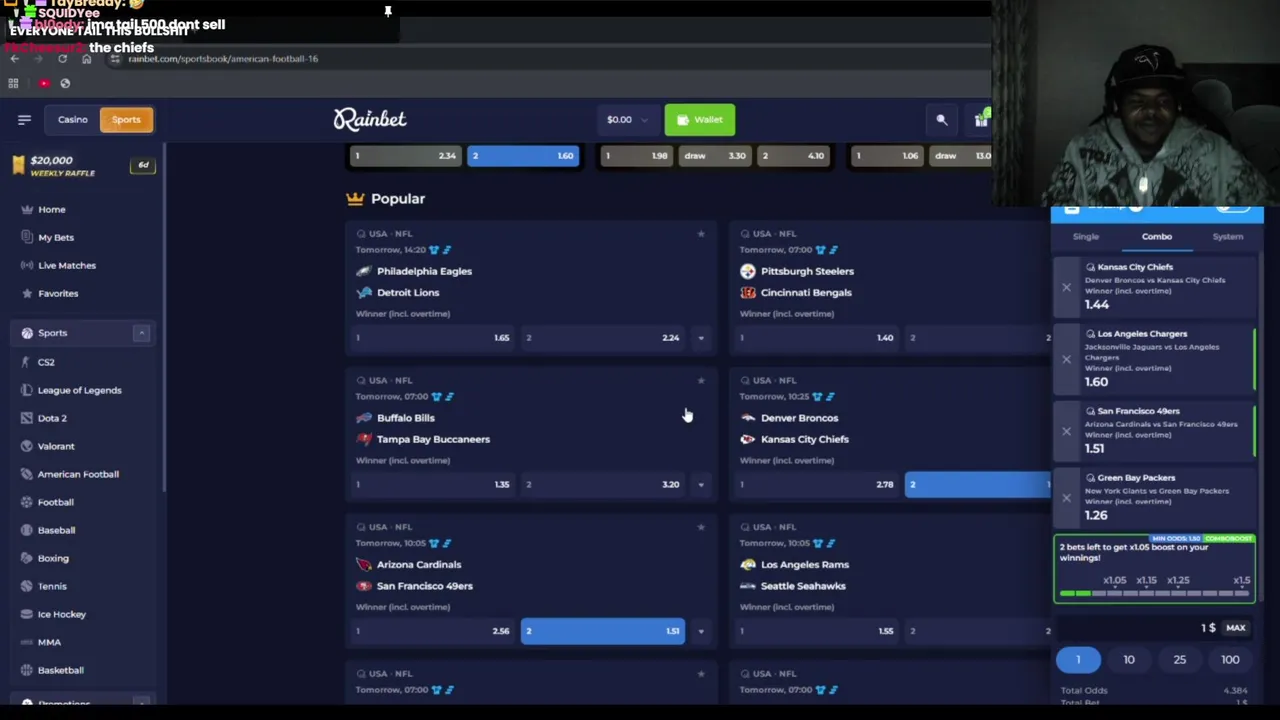Image resolution: width=1280 pixels, height=720 pixels.
Task: Toggle Tampa Bay Buccaneers odds 3.20
Action: coord(603,485)
